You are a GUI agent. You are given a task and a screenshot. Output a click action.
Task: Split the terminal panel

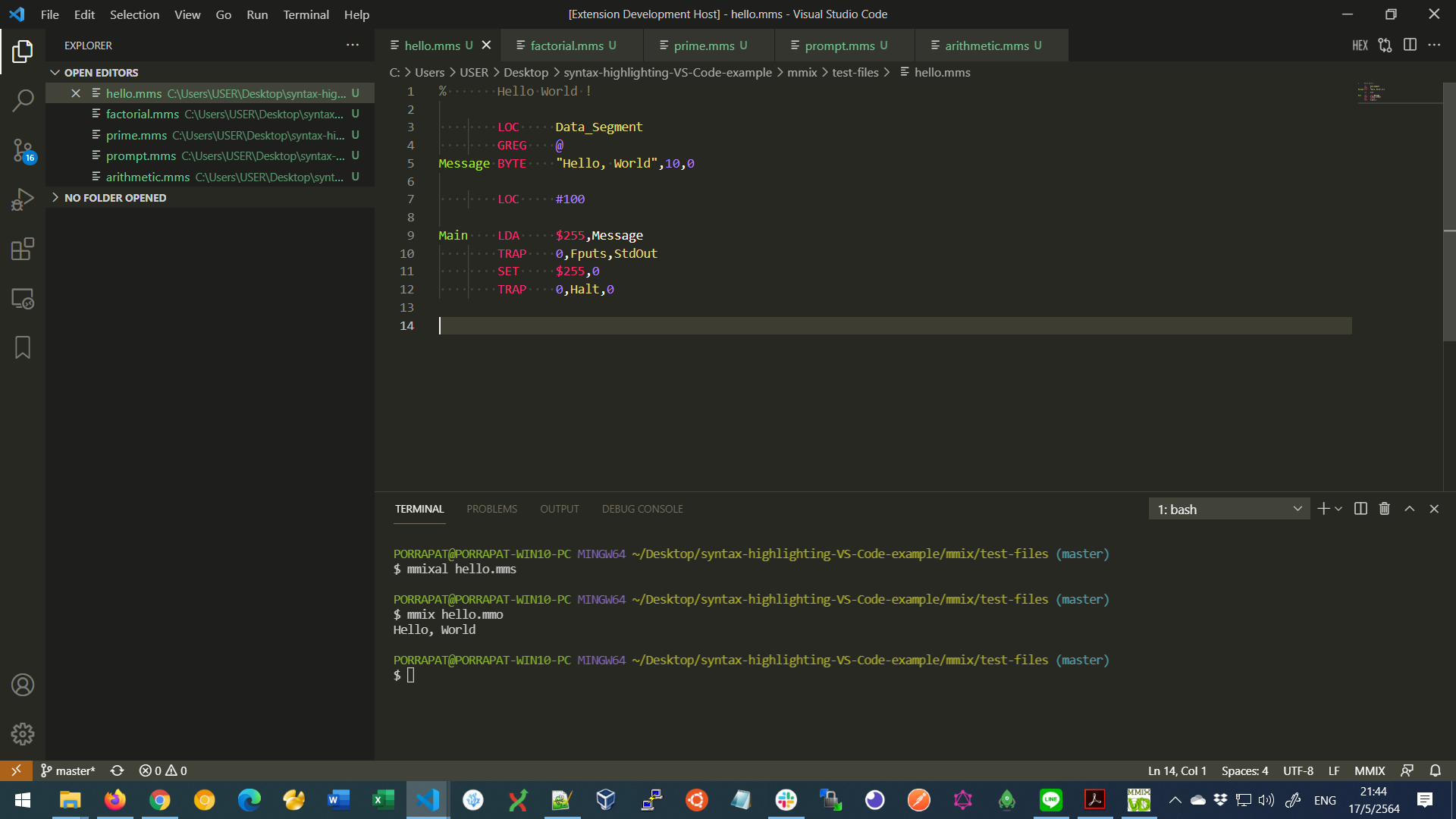click(1360, 509)
